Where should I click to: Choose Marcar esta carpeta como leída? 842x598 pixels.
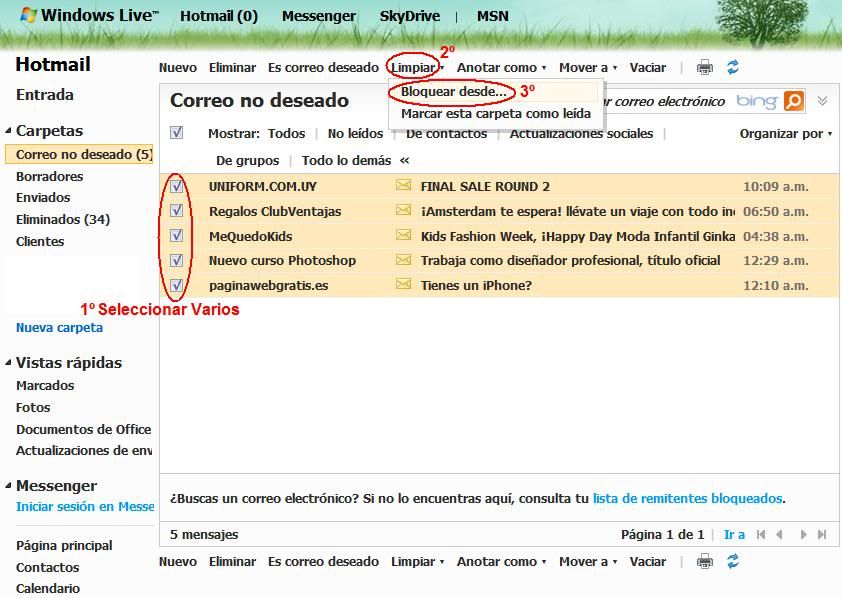click(x=496, y=114)
